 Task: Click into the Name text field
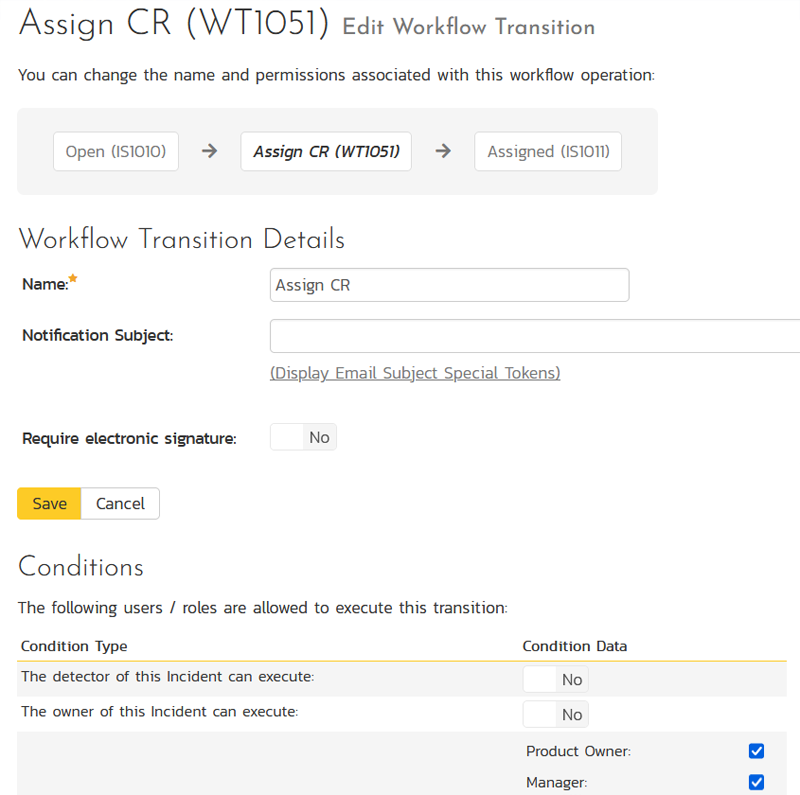pyautogui.click(x=449, y=285)
